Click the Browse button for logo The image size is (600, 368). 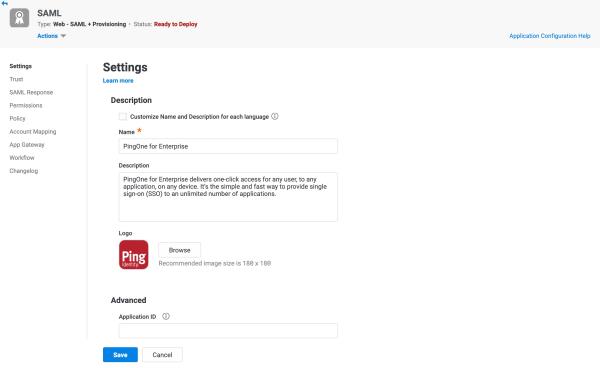[179, 250]
